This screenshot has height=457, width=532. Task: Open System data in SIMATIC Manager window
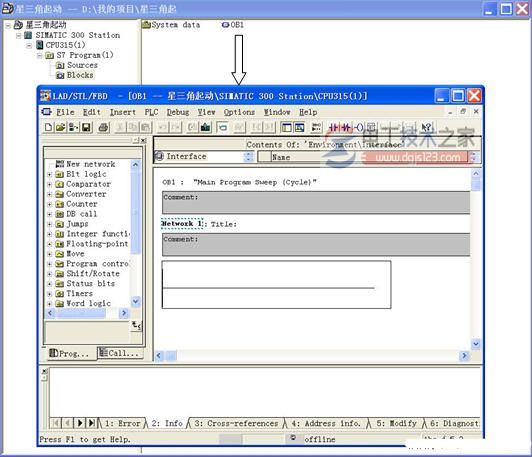(x=171, y=25)
